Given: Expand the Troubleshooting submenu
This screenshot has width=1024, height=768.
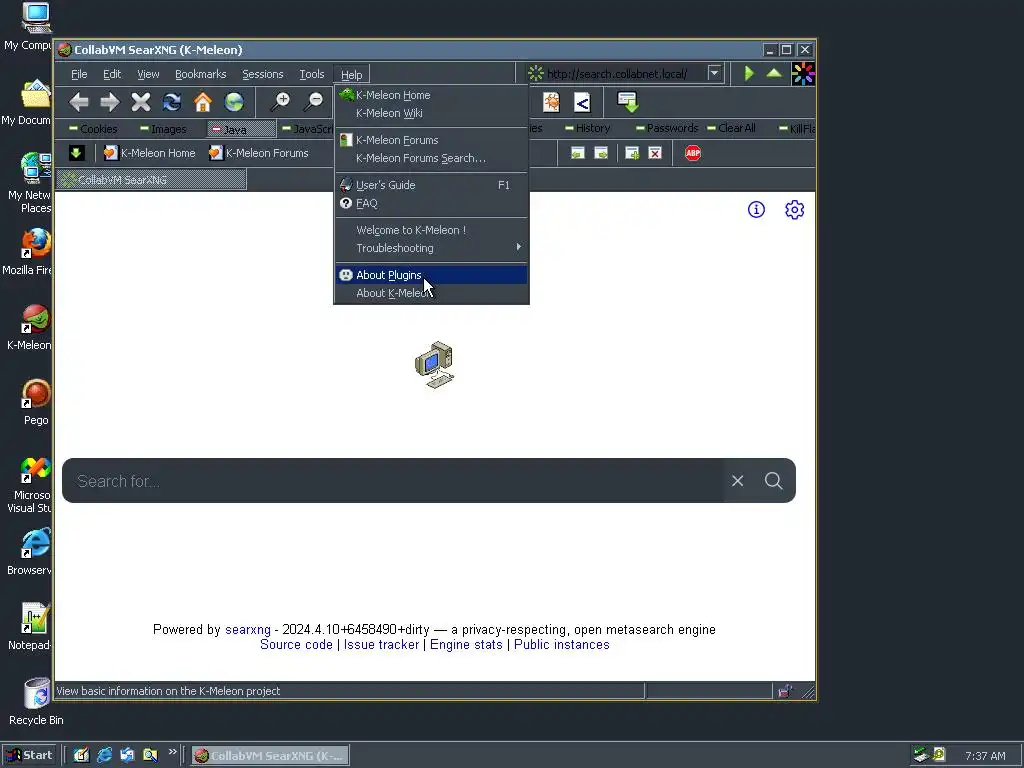Looking at the screenshot, I should [431, 248].
